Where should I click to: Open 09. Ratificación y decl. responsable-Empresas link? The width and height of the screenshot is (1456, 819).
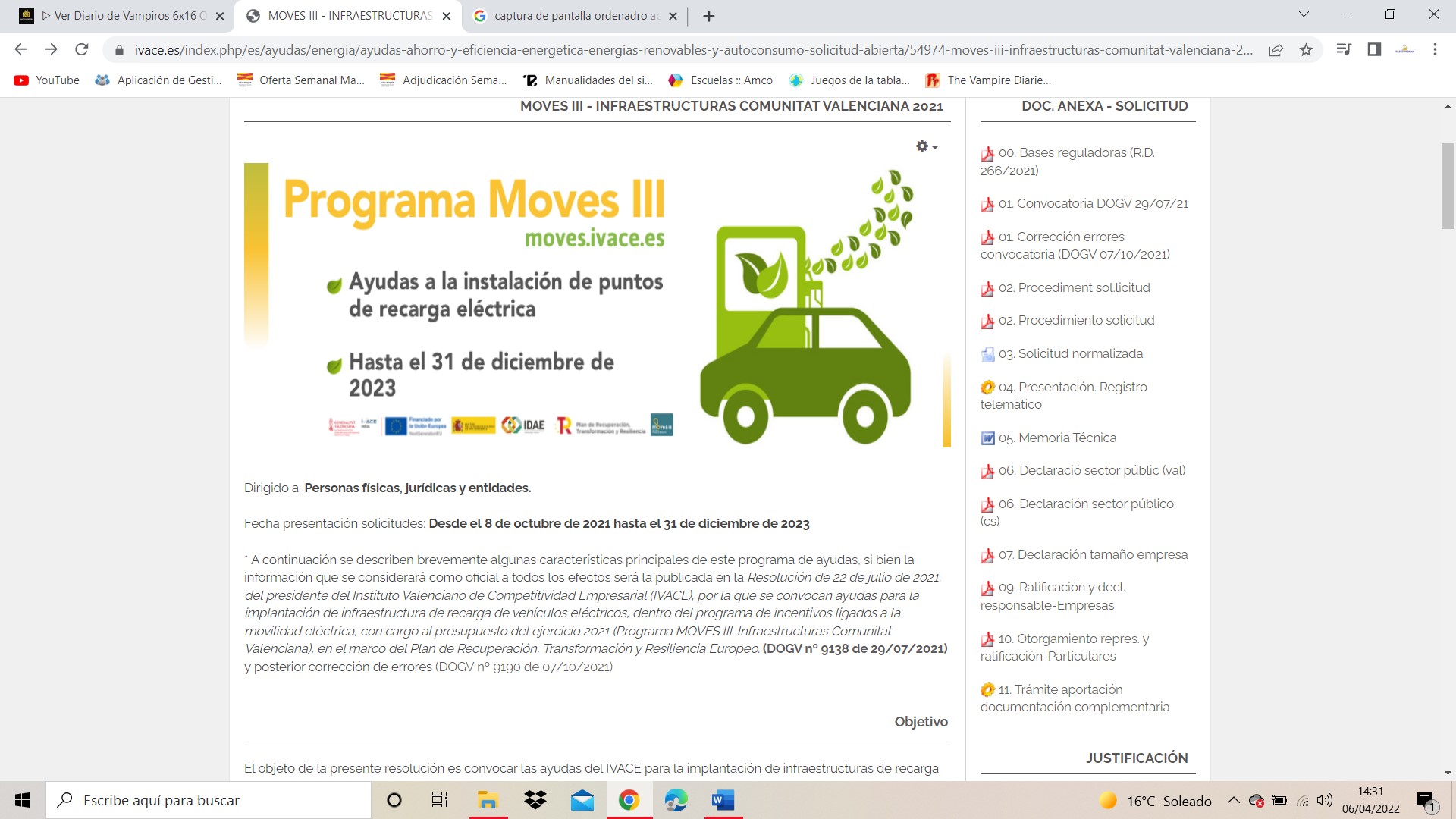pyautogui.click(x=1053, y=597)
